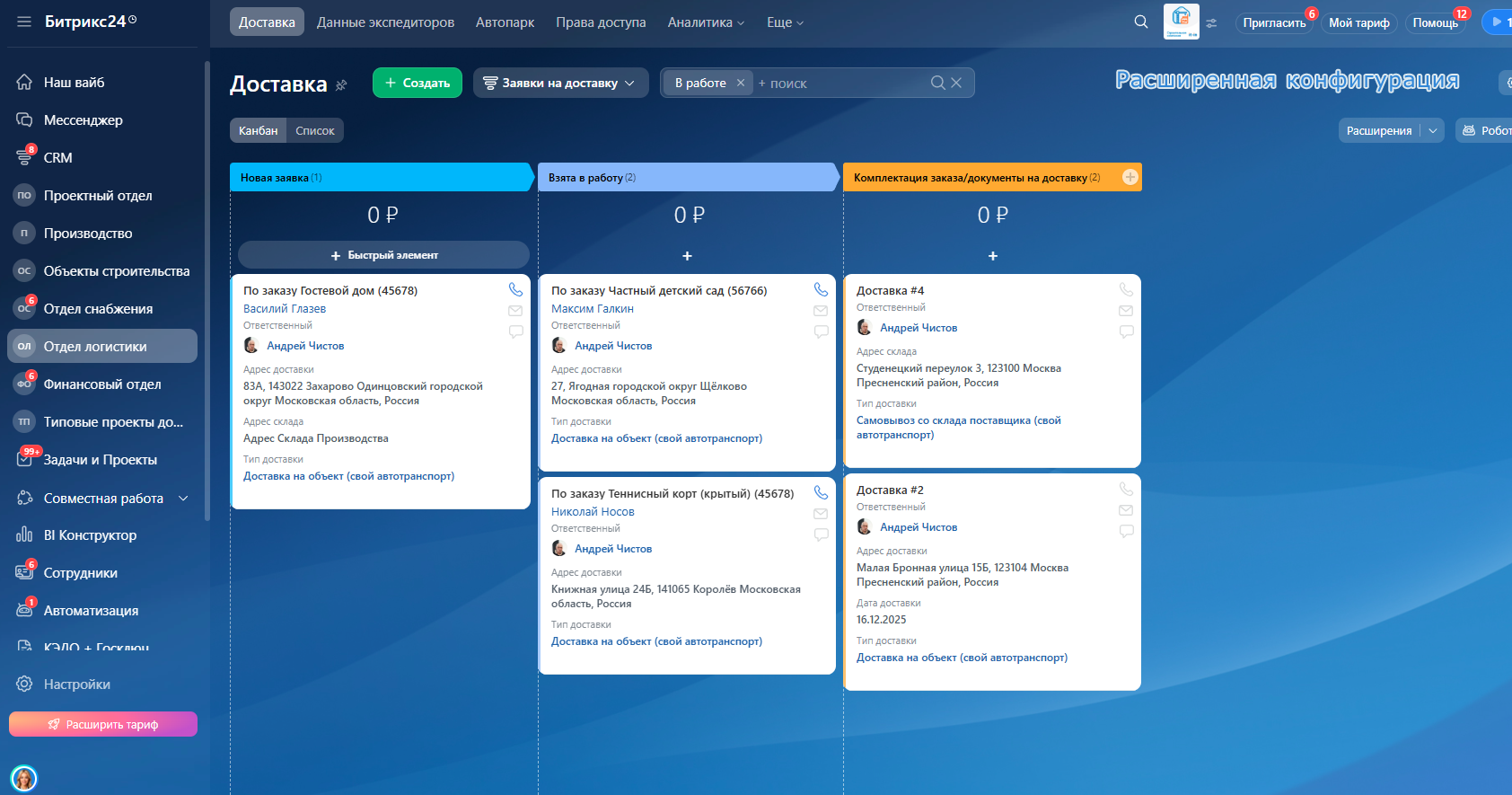Switch to the Канбан view
Screen dimensions: 1512x795
coord(259,130)
